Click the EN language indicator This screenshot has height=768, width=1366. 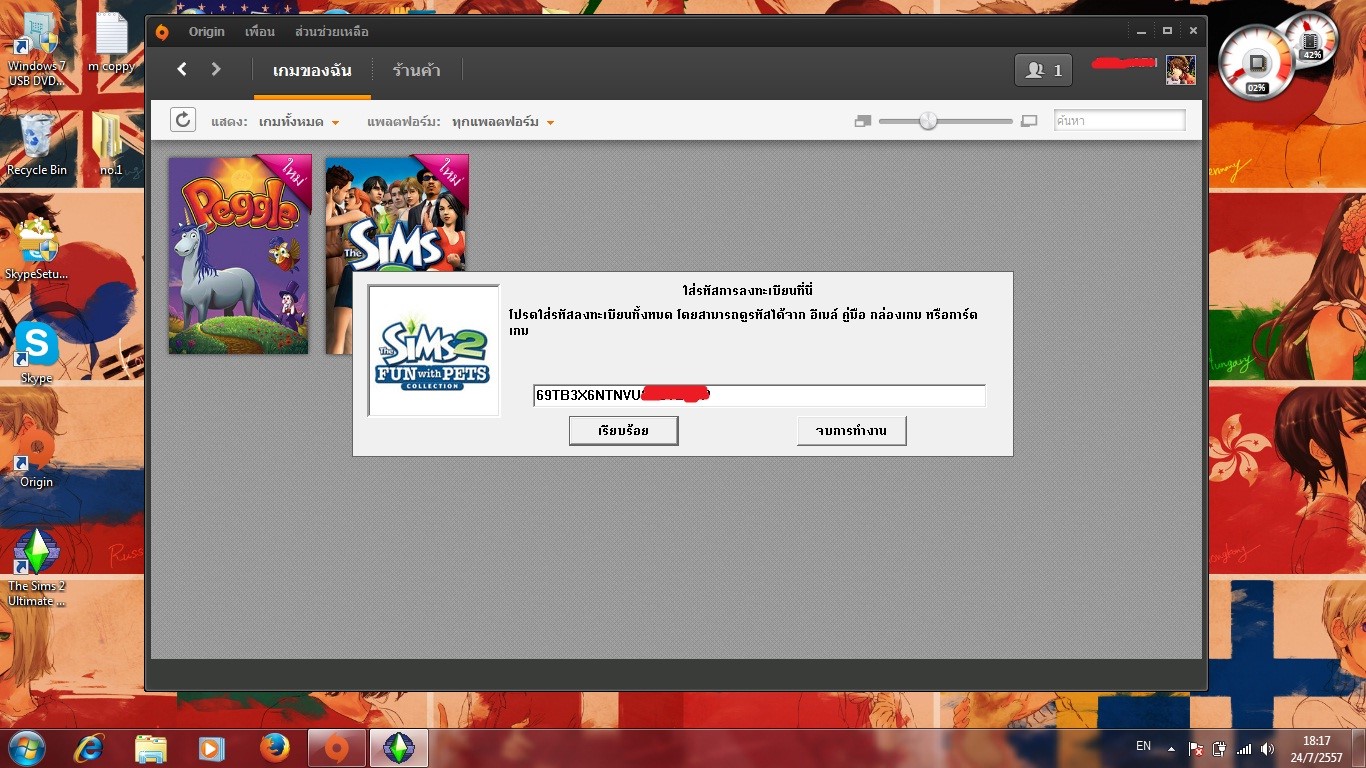coord(1144,747)
